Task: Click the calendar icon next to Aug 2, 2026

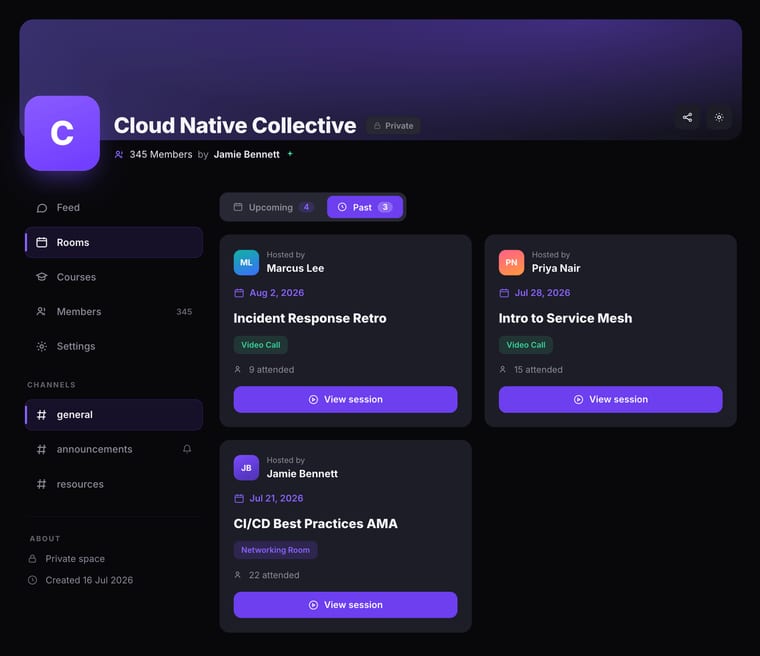Action: click(x=239, y=293)
